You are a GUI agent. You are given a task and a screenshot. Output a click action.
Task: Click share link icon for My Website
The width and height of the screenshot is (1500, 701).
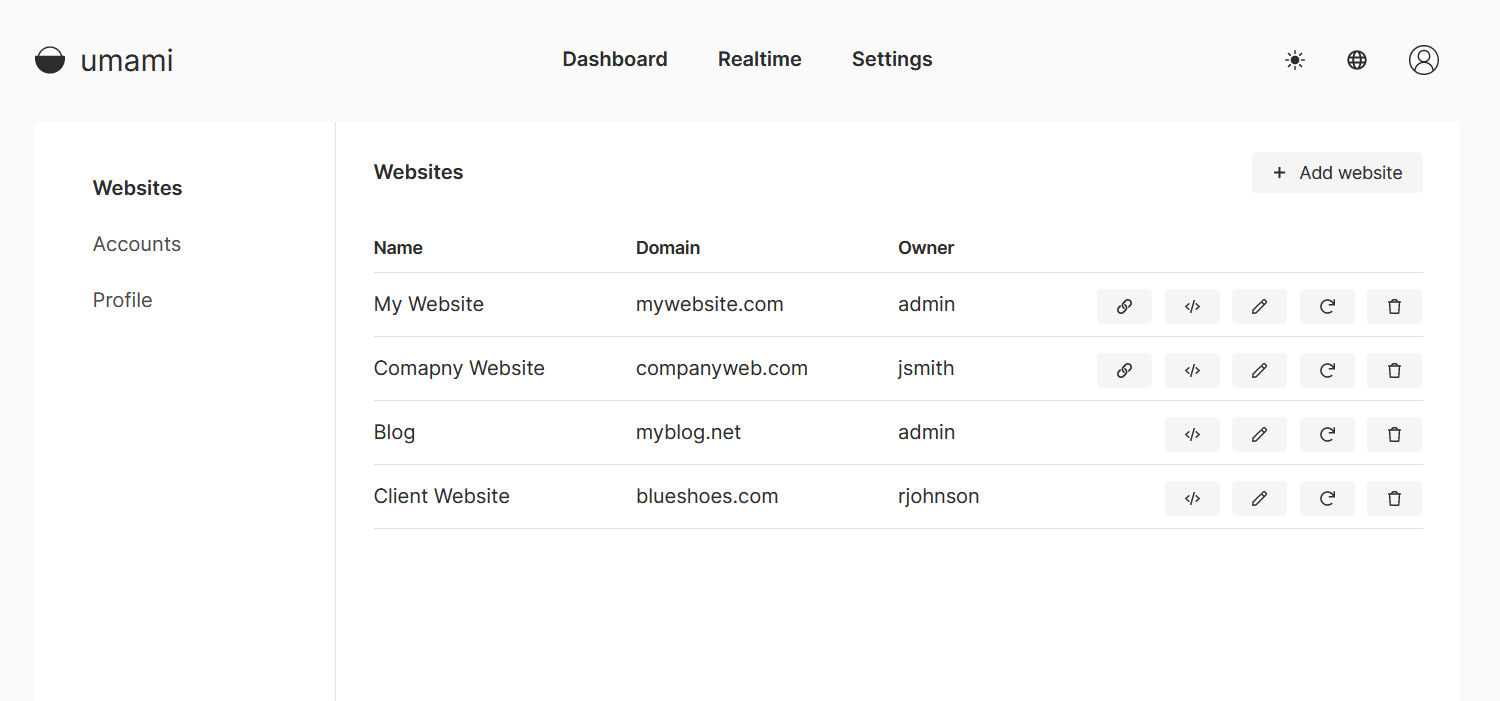click(x=1124, y=307)
